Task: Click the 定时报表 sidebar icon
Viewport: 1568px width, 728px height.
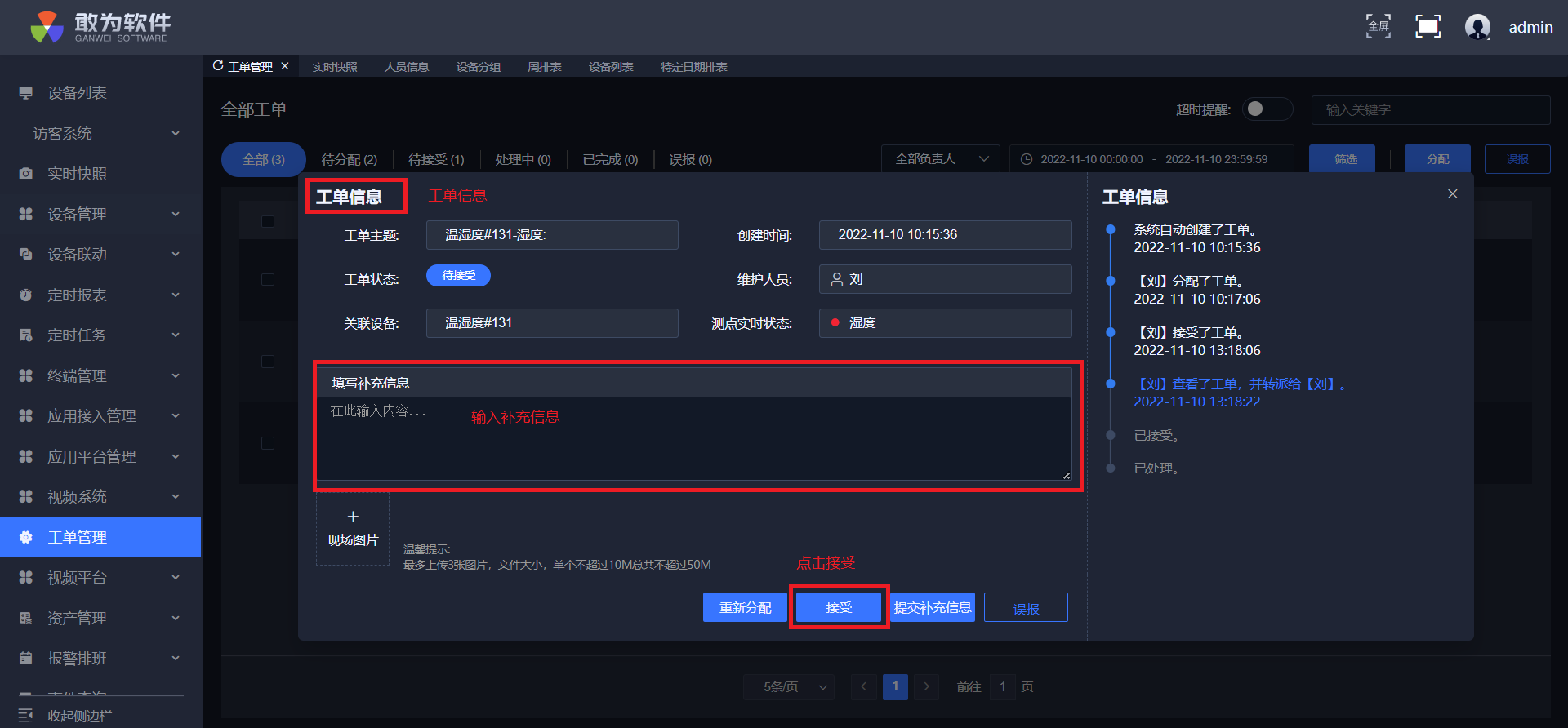Action: tap(26, 295)
